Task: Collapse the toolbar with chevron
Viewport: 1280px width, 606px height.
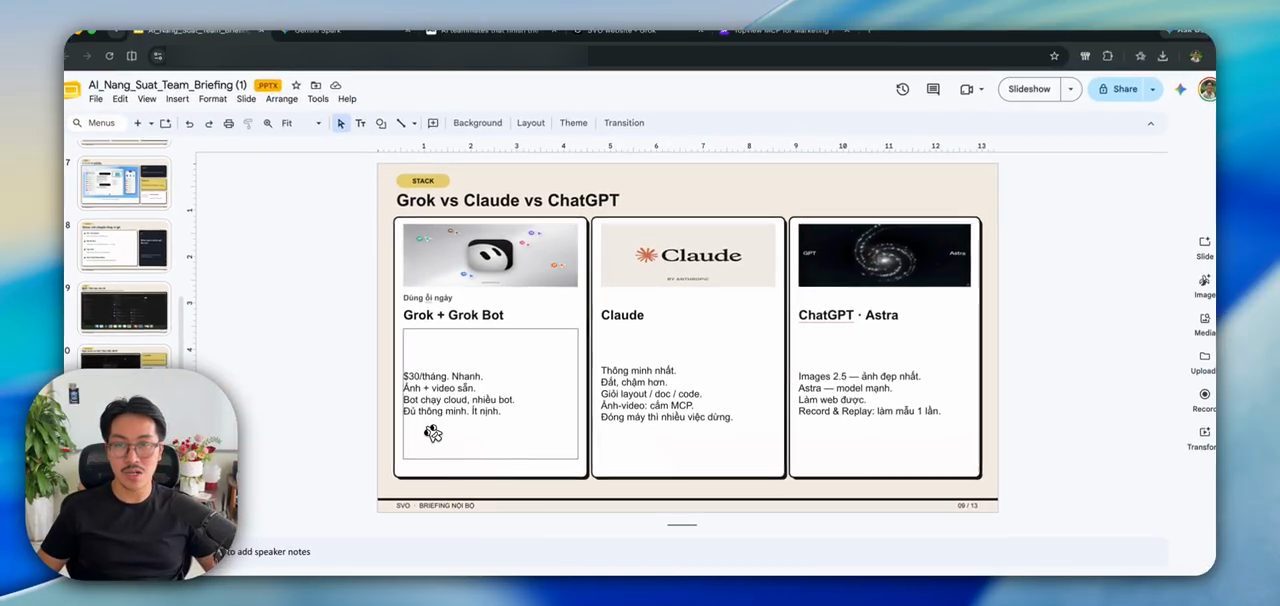Action: [x=1151, y=124]
